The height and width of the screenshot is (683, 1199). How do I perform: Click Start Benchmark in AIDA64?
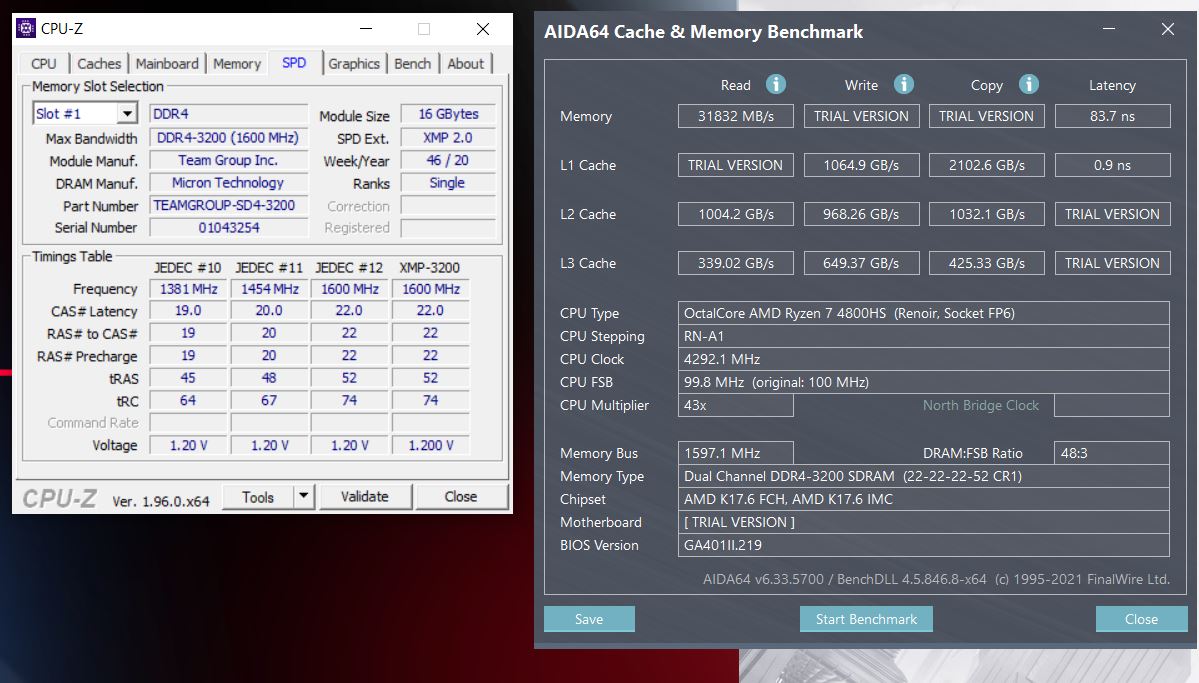[x=865, y=619]
